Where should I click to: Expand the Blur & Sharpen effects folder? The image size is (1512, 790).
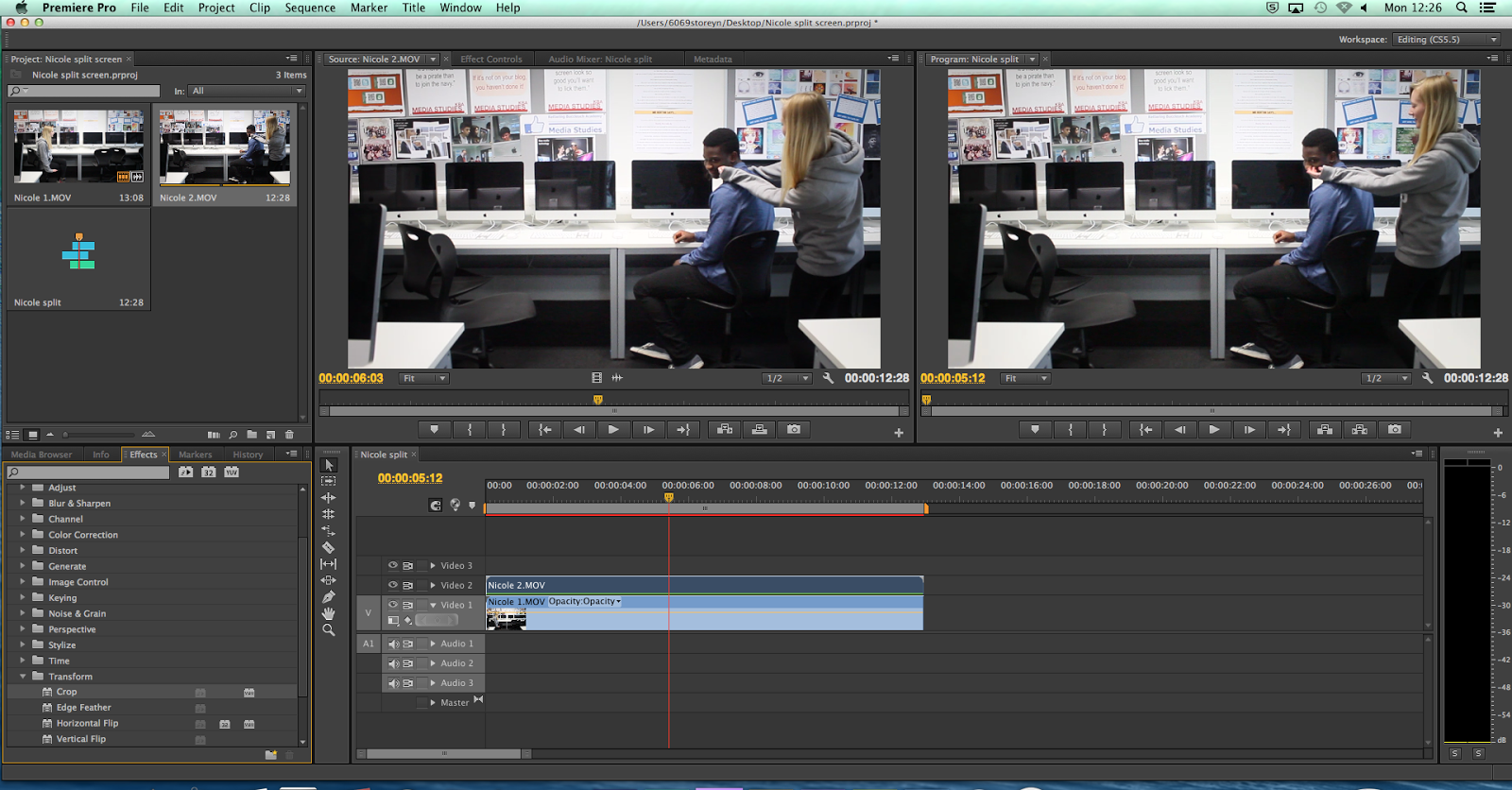pos(23,503)
